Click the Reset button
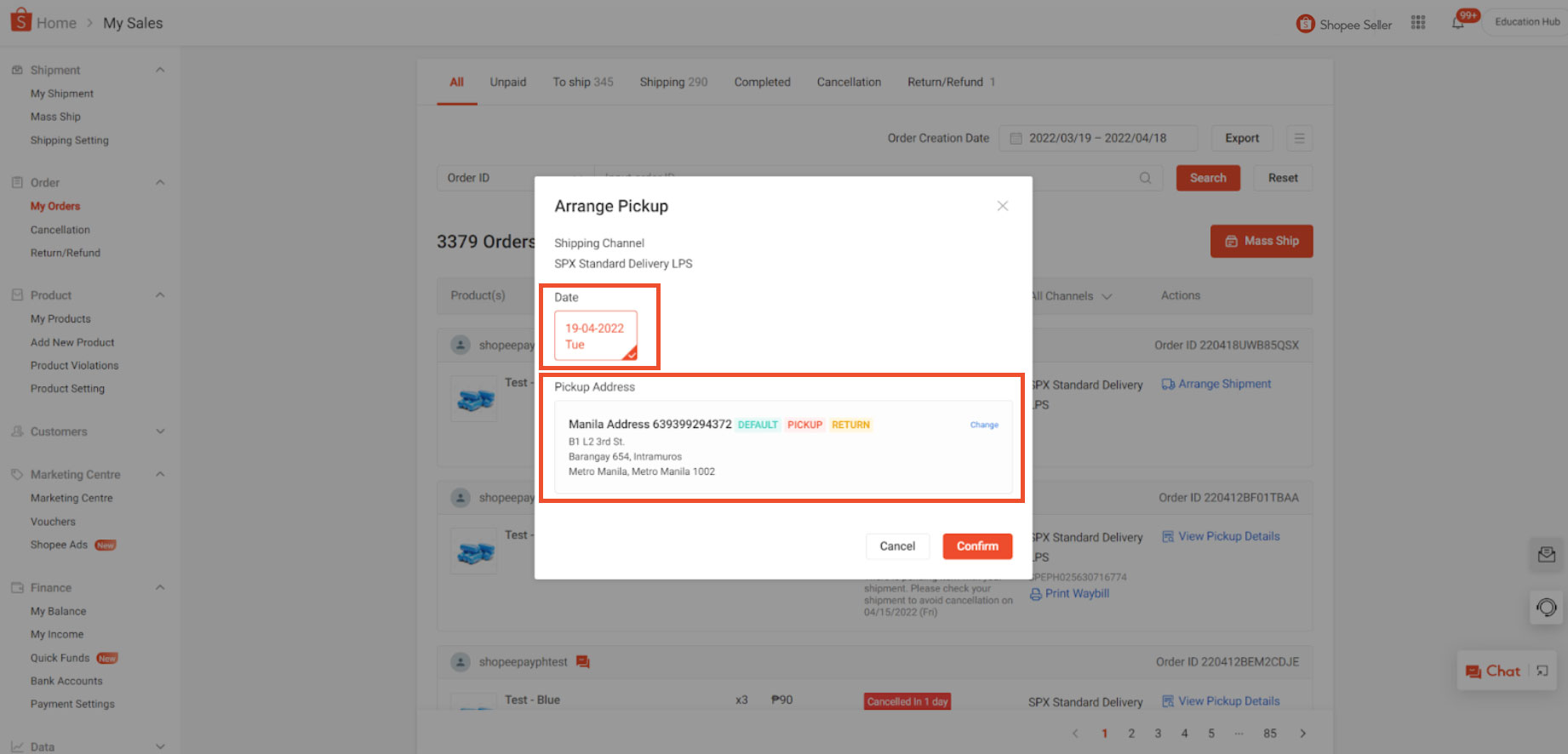Image resolution: width=1568 pixels, height=754 pixels. click(1283, 178)
